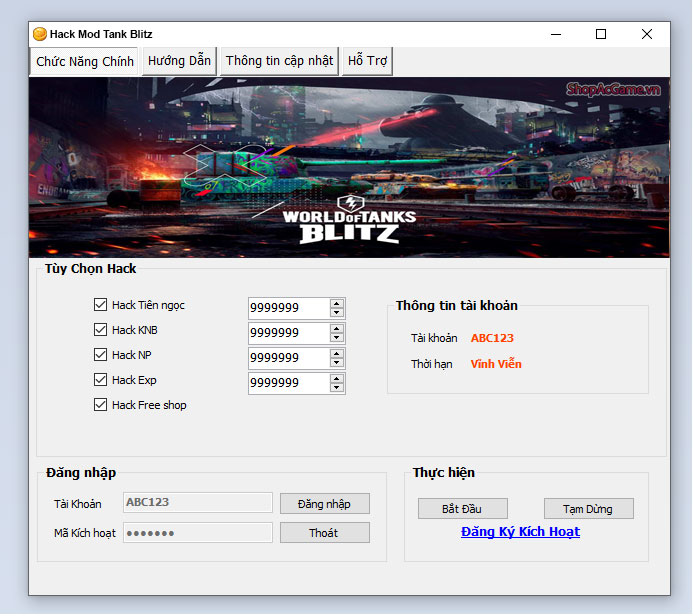Click the Đăng nhập button
The width and height of the screenshot is (693, 616).
324,504
